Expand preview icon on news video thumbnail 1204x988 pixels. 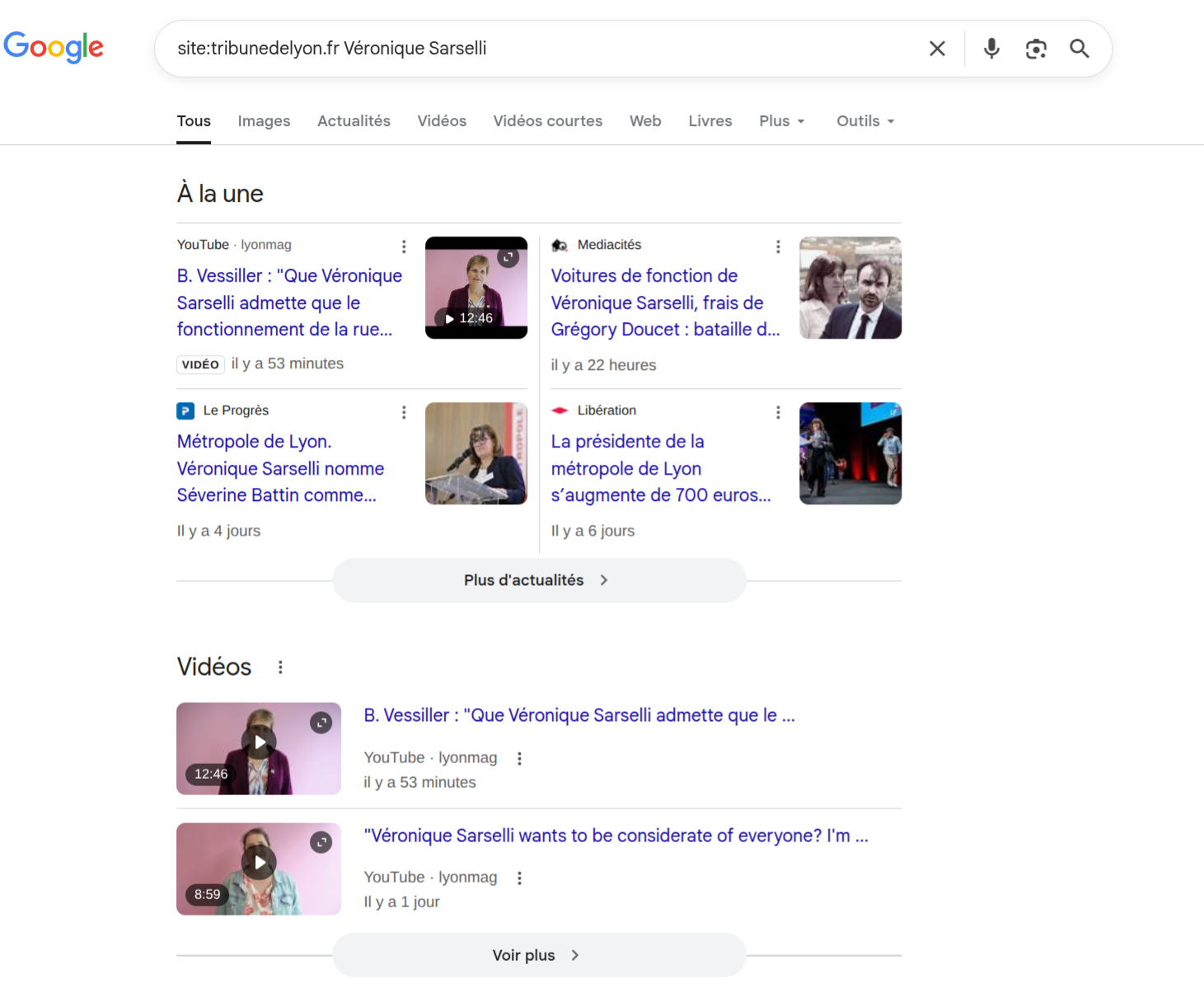click(508, 257)
